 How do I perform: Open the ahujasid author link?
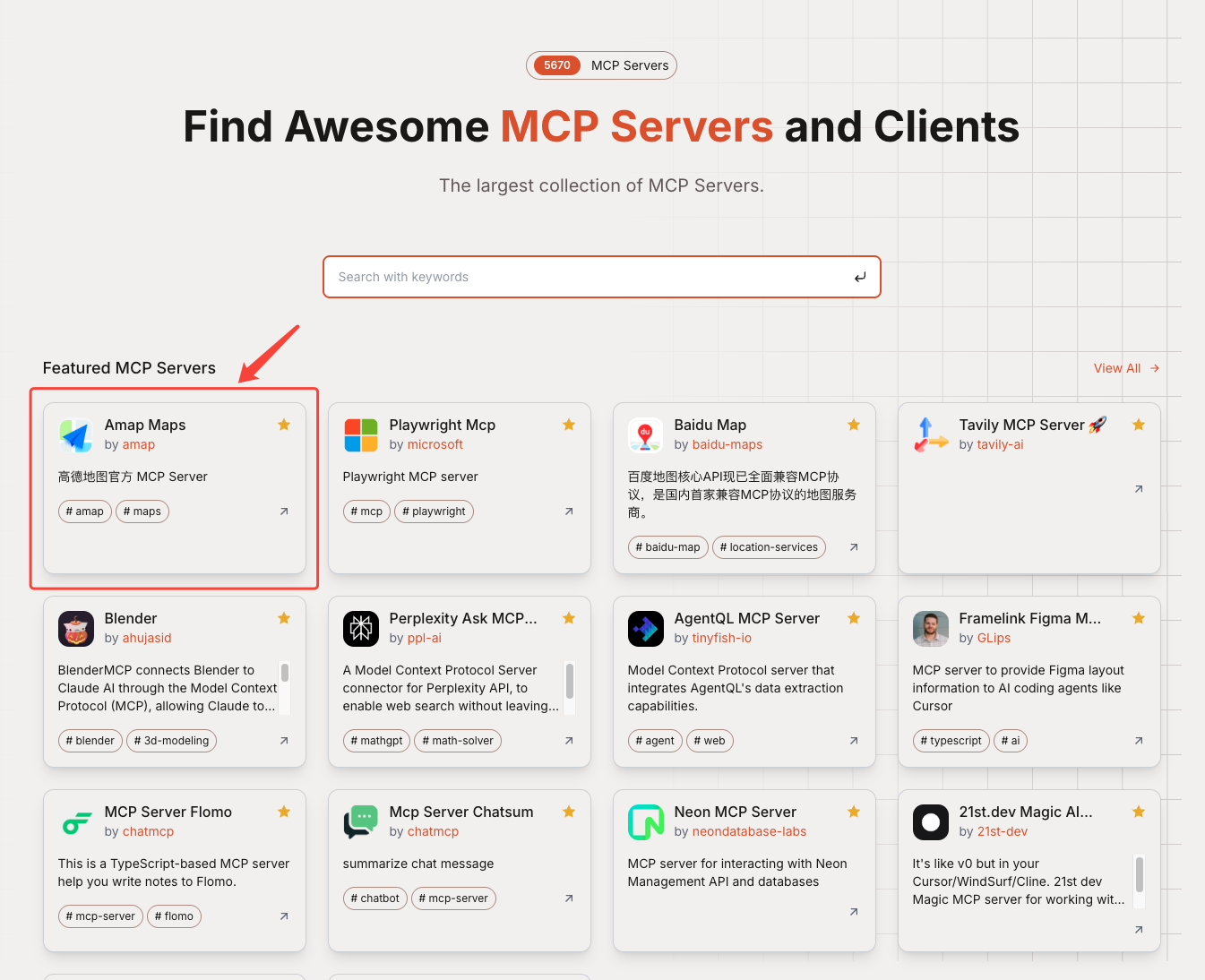147,638
